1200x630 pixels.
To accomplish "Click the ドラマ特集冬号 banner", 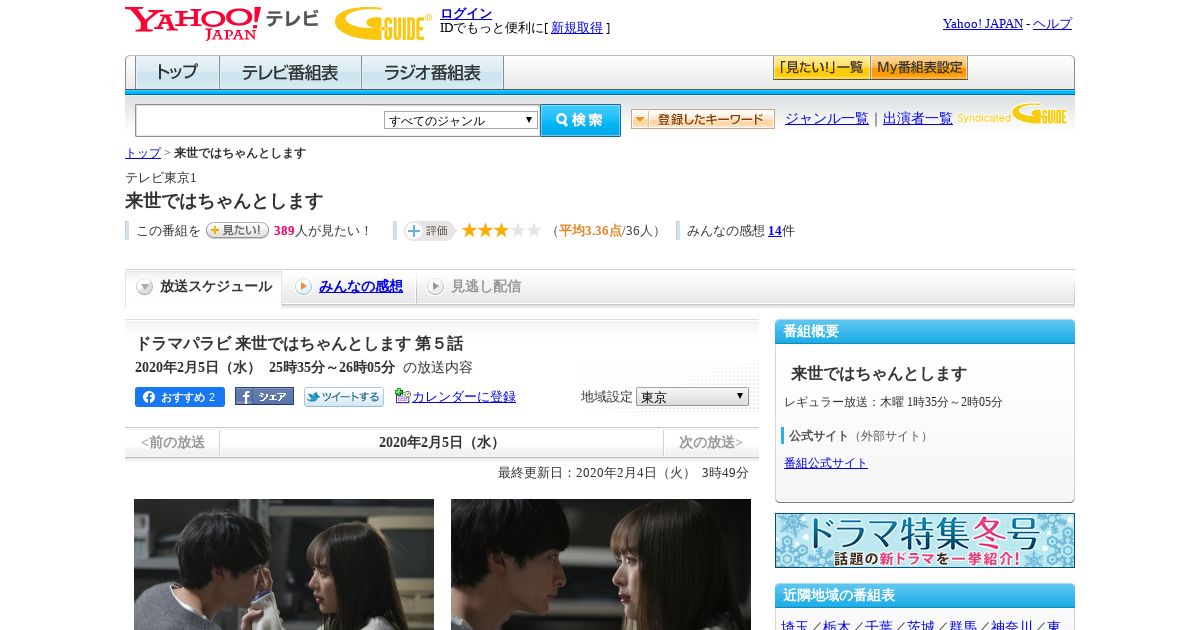I will point(925,541).
